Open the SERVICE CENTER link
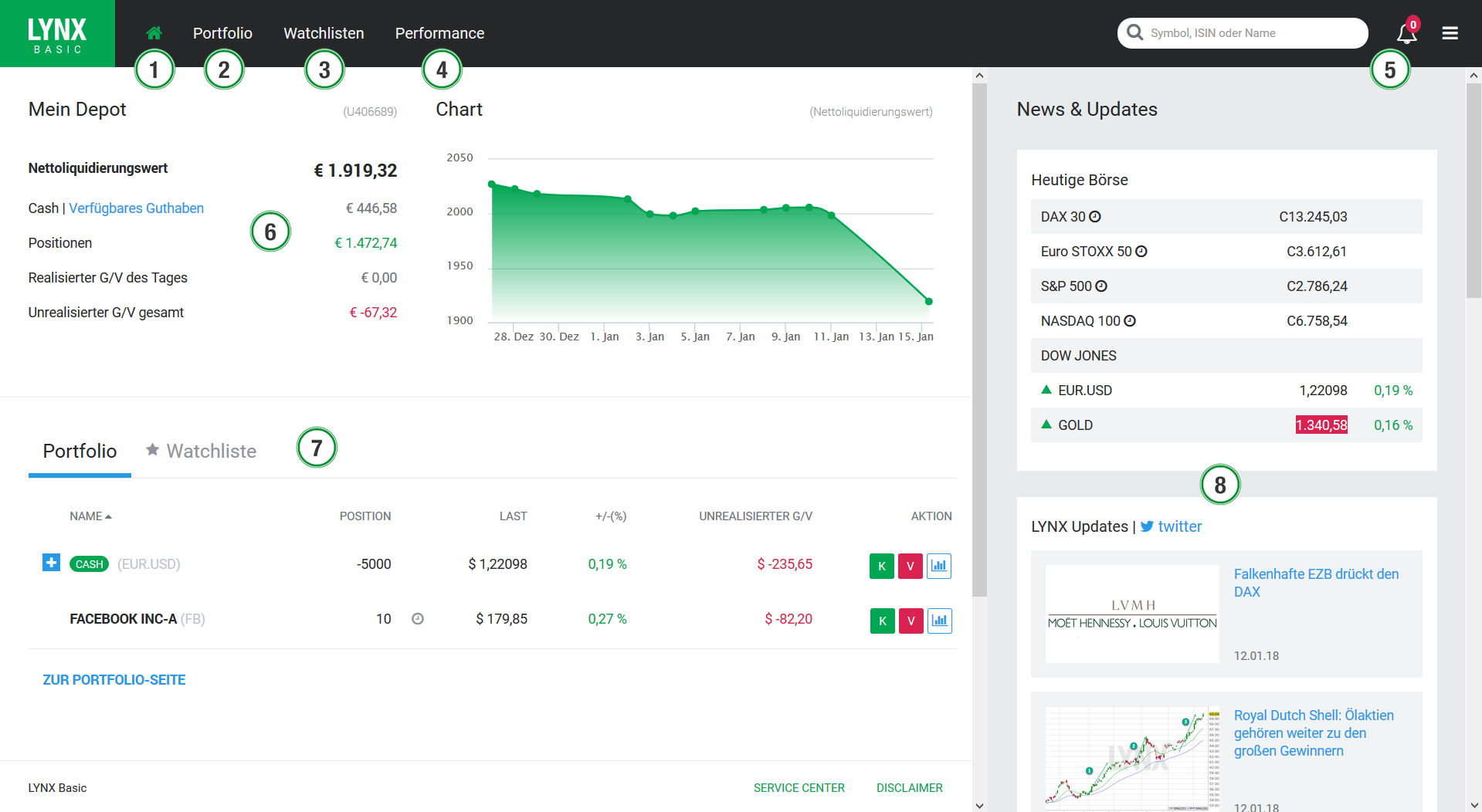Image resolution: width=1482 pixels, height=812 pixels. coord(799,788)
